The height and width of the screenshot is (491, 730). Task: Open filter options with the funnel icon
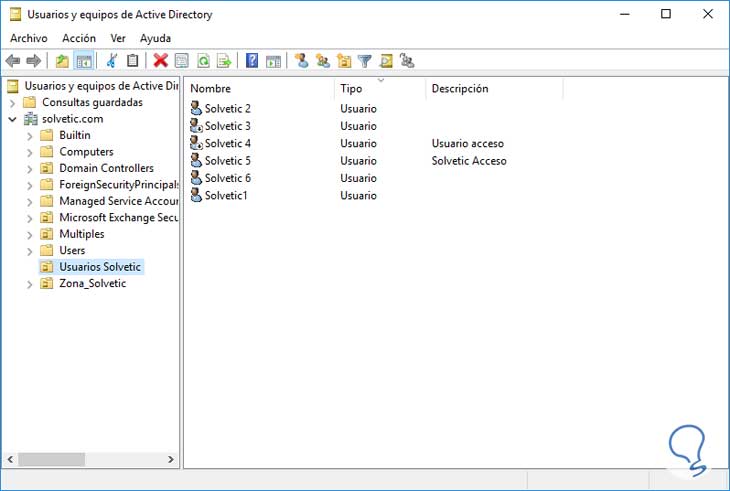pyautogui.click(x=365, y=61)
